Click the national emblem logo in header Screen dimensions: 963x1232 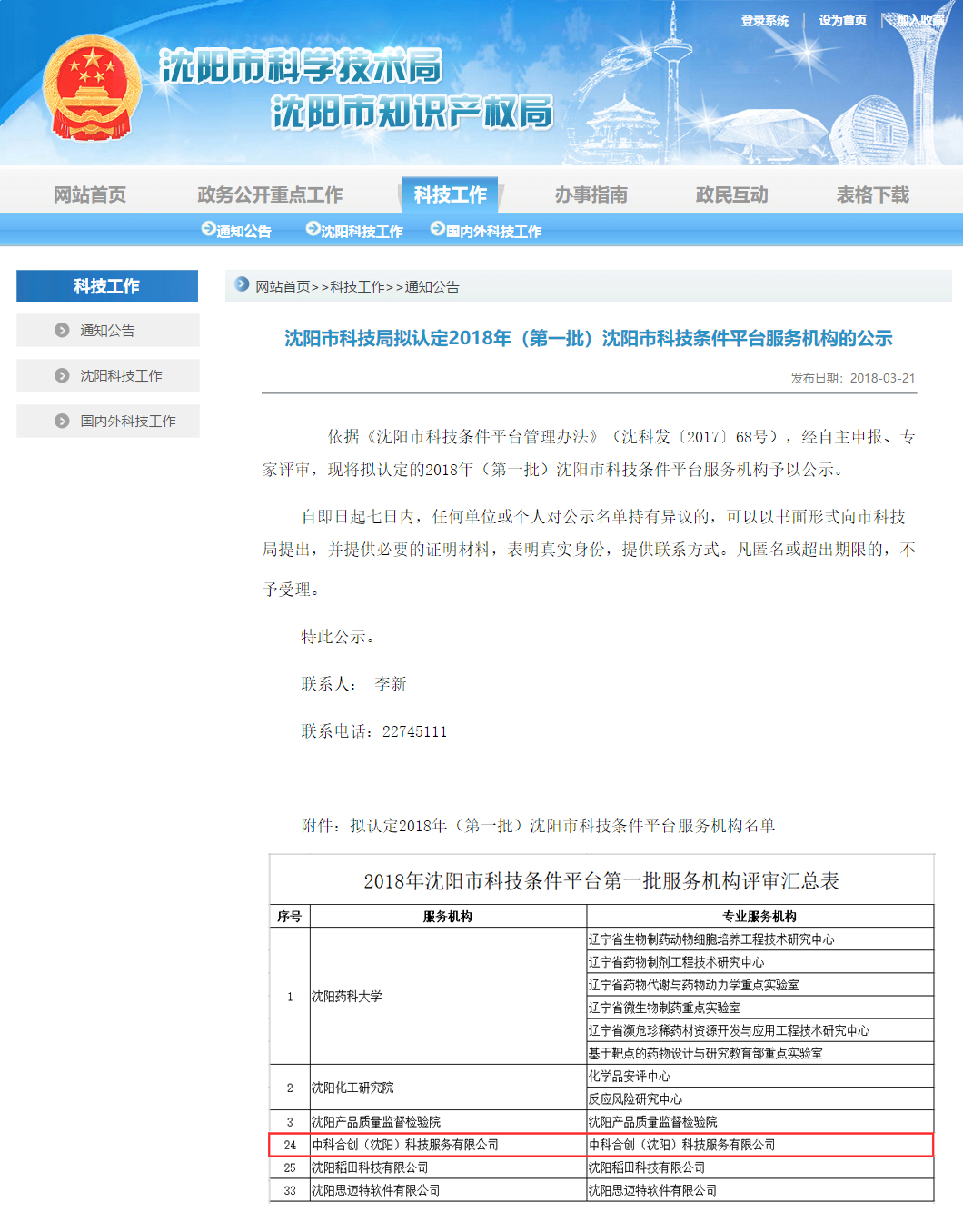point(92,88)
